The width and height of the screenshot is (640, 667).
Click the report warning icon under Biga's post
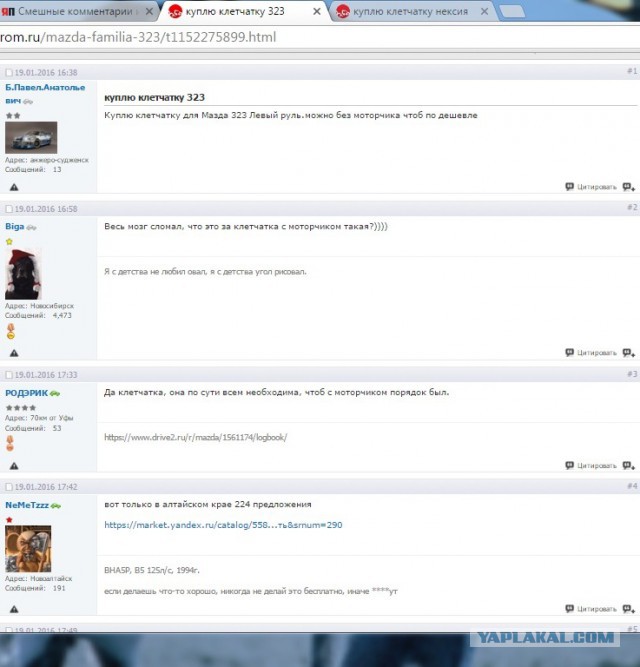(x=14, y=353)
